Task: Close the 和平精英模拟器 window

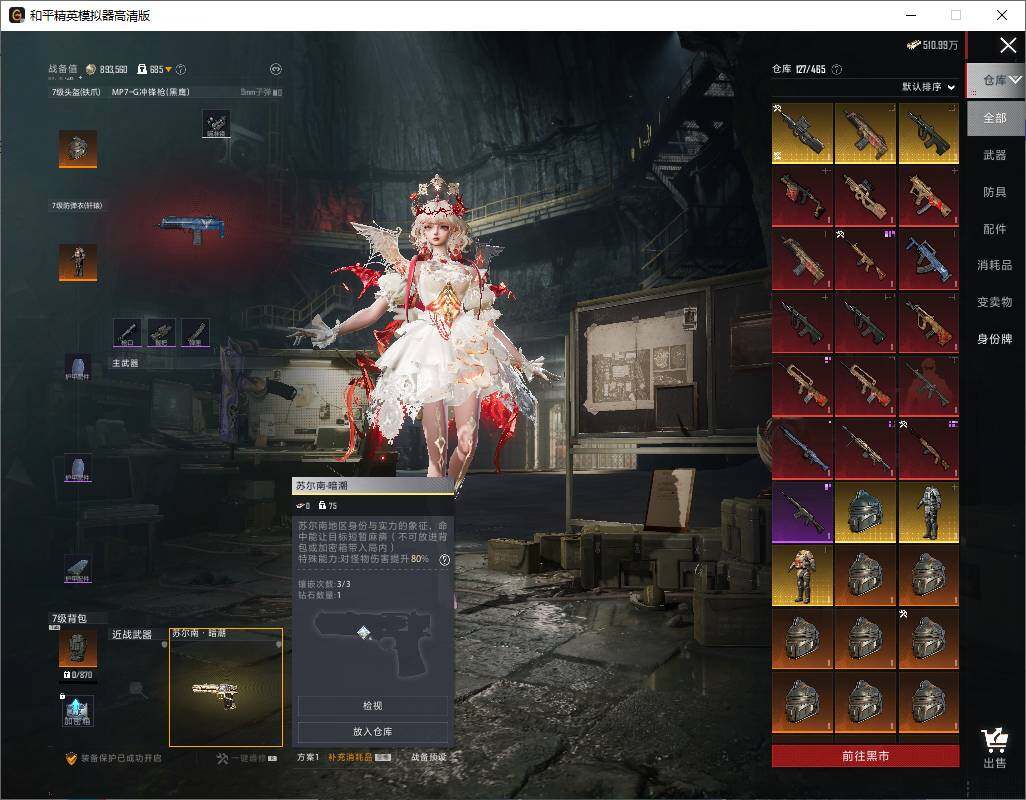Action: point(1001,15)
